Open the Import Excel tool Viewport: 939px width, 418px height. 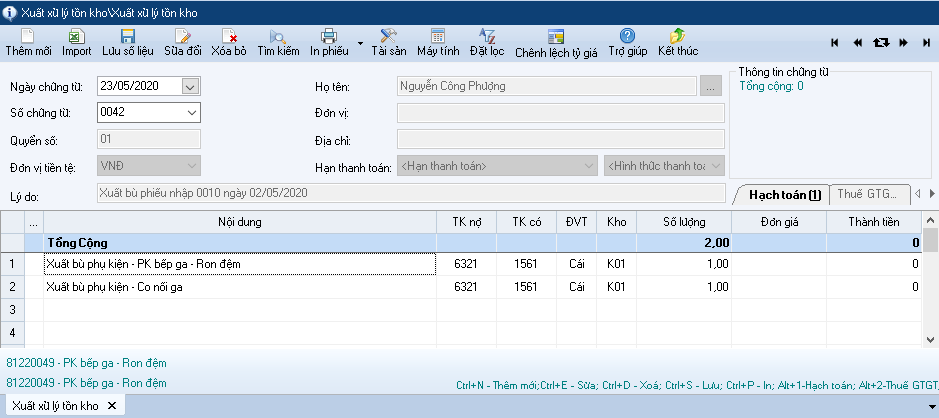(76, 42)
